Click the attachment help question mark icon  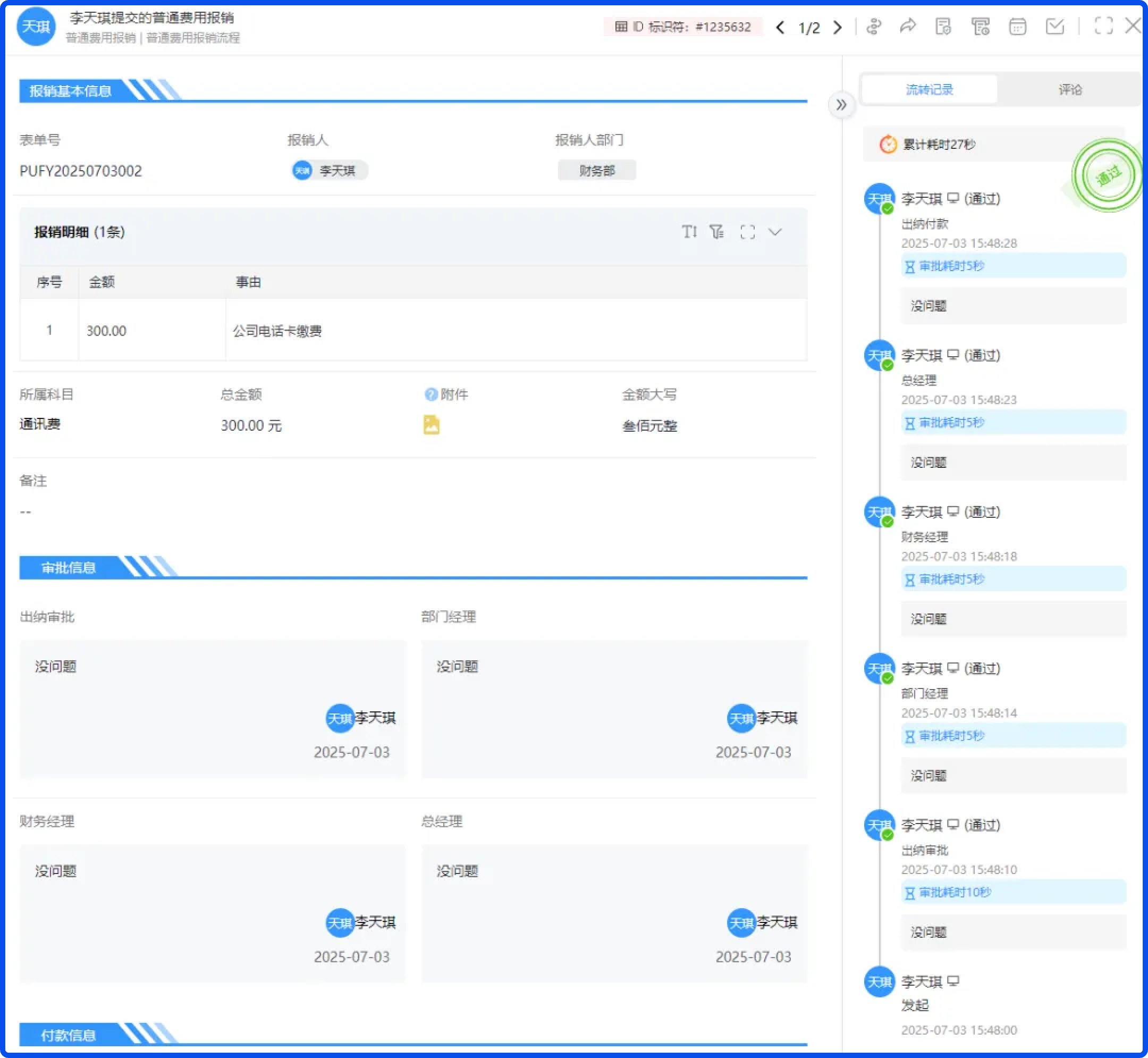[x=430, y=394]
